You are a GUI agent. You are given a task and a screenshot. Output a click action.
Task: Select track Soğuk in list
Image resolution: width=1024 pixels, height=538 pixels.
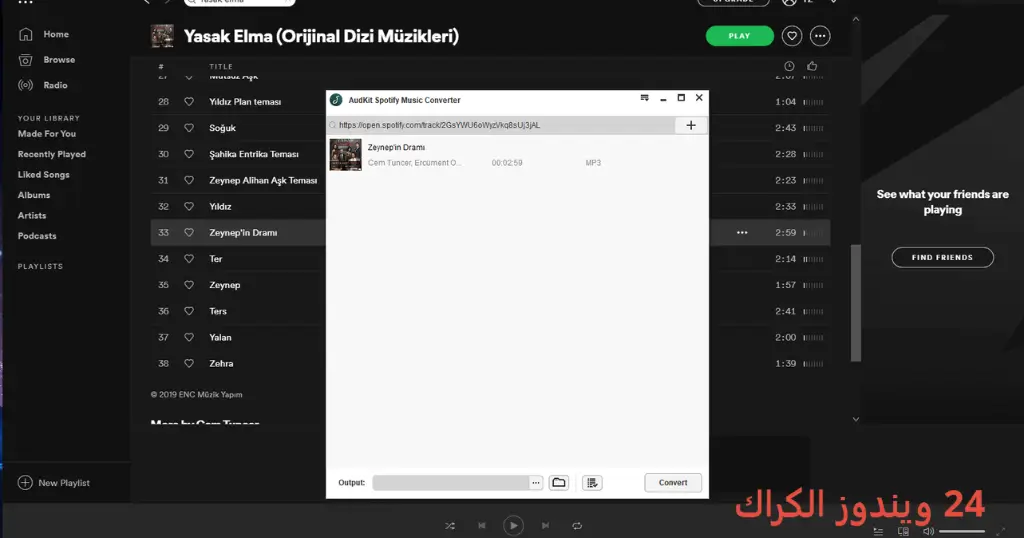coord(222,128)
